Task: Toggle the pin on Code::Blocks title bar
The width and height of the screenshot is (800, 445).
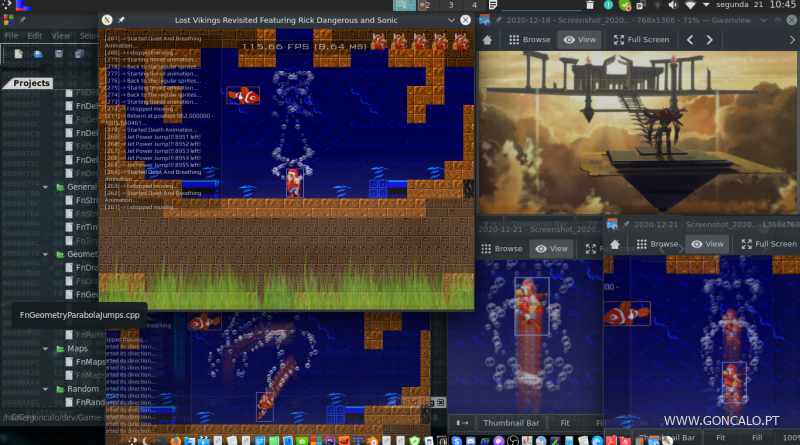Action: [22, 20]
